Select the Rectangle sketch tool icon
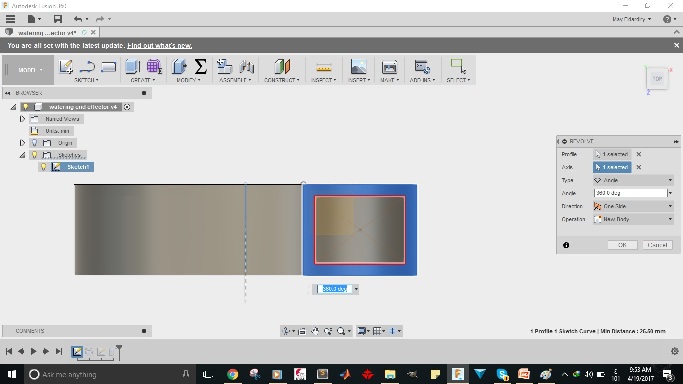 108,67
